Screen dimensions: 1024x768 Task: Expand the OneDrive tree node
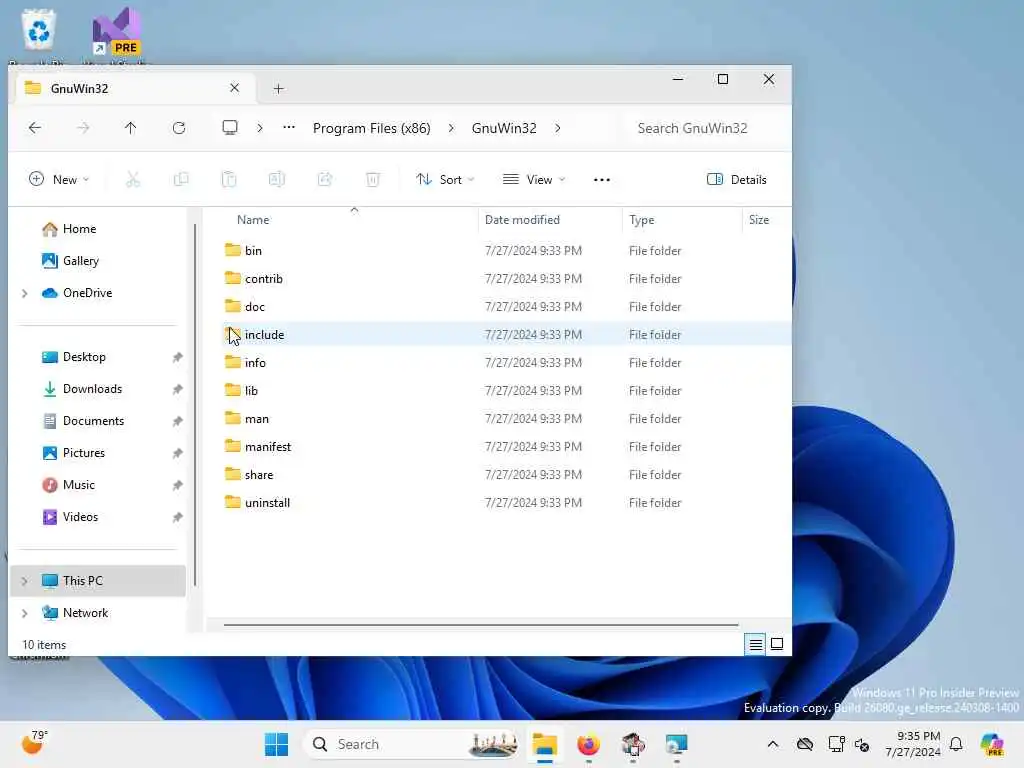(x=25, y=293)
